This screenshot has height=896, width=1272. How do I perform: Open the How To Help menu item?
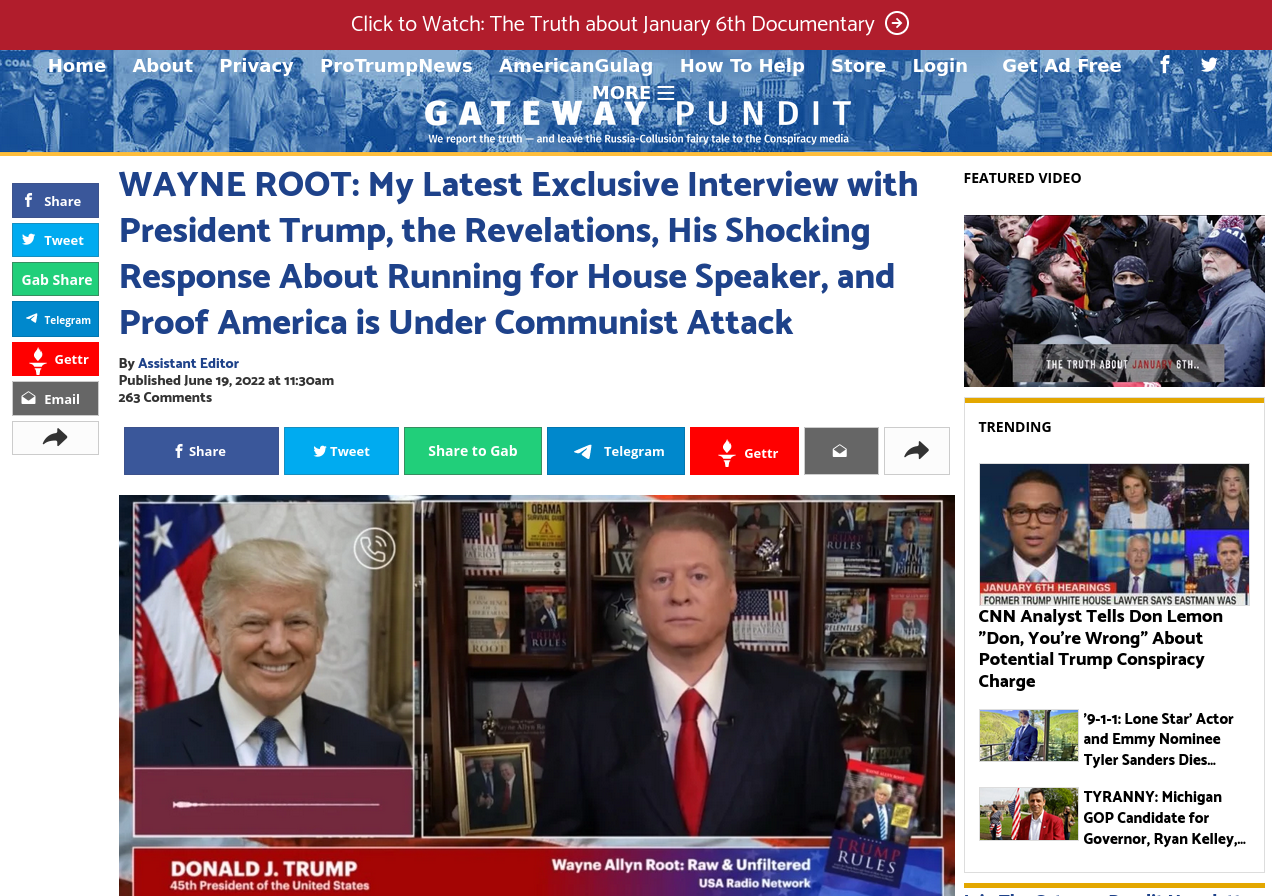[742, 65]
